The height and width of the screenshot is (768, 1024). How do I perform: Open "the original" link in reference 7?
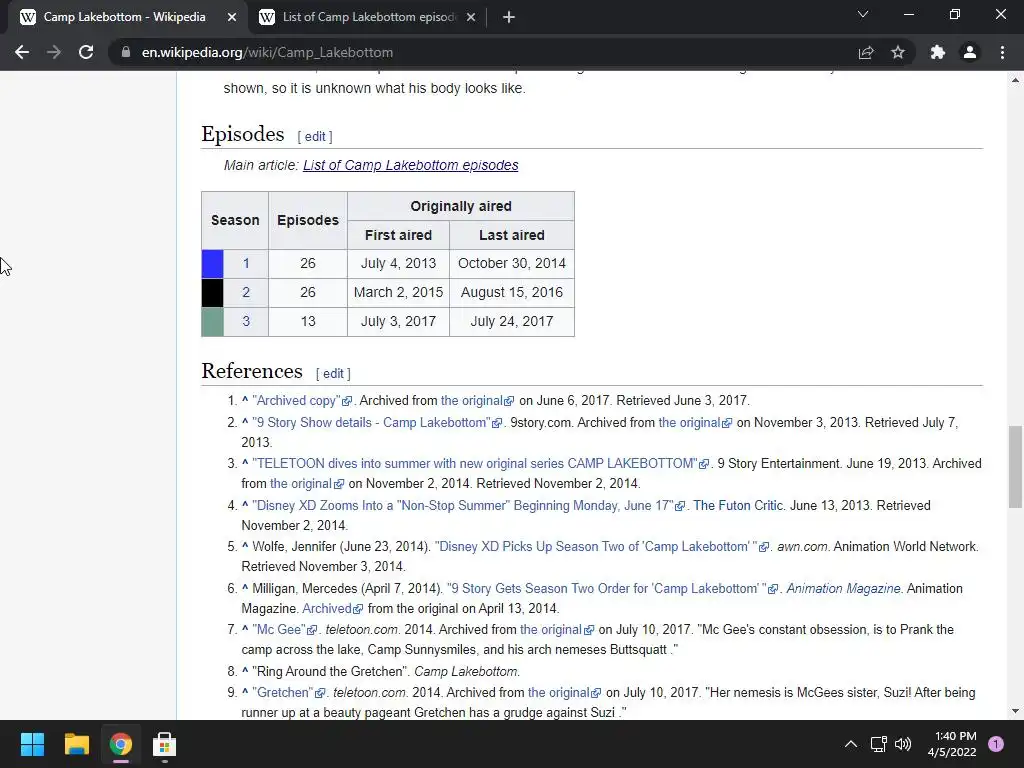point(556,630)
